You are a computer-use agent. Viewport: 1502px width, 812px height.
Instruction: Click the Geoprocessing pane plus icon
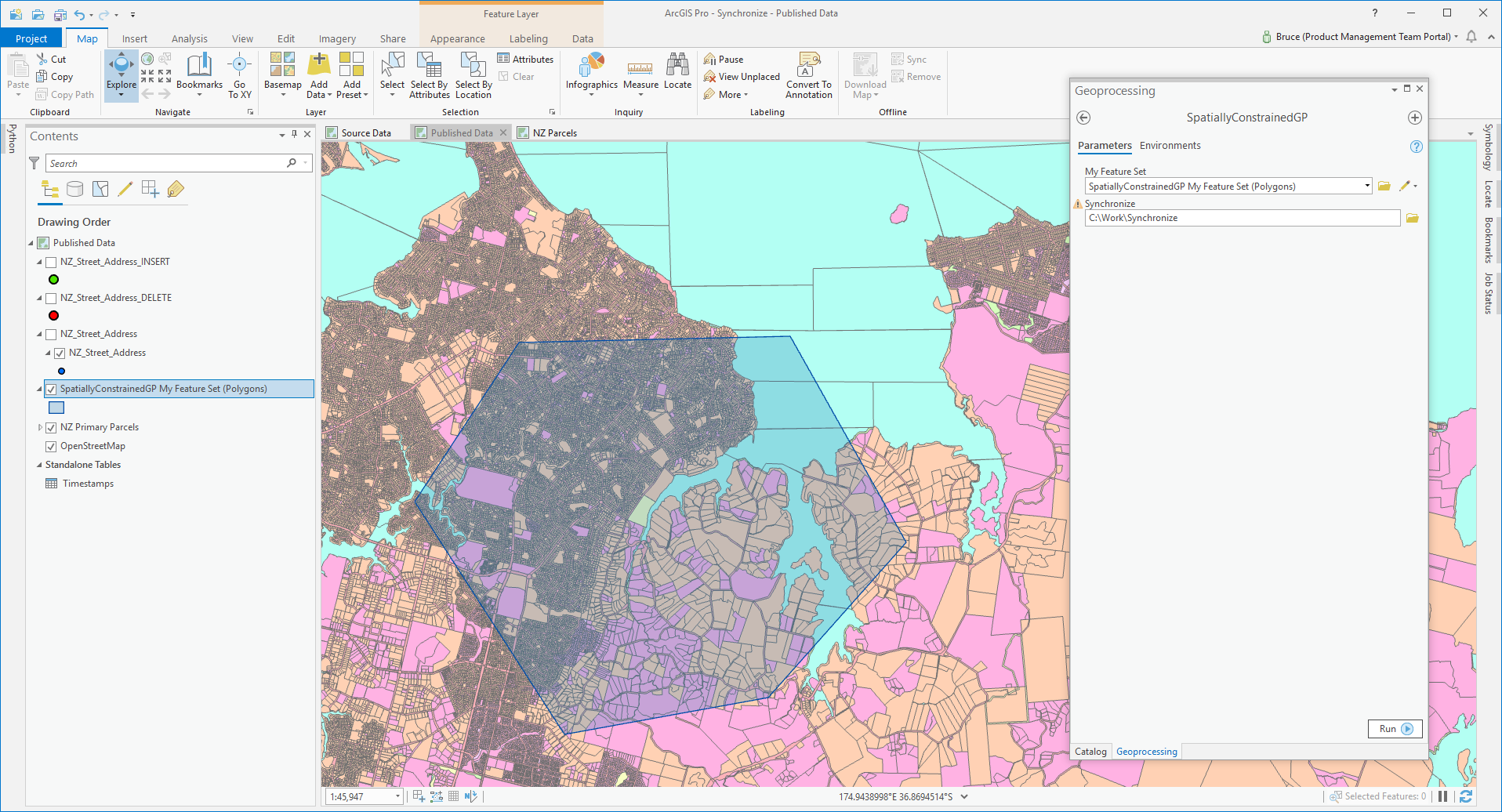point(1415,118)
